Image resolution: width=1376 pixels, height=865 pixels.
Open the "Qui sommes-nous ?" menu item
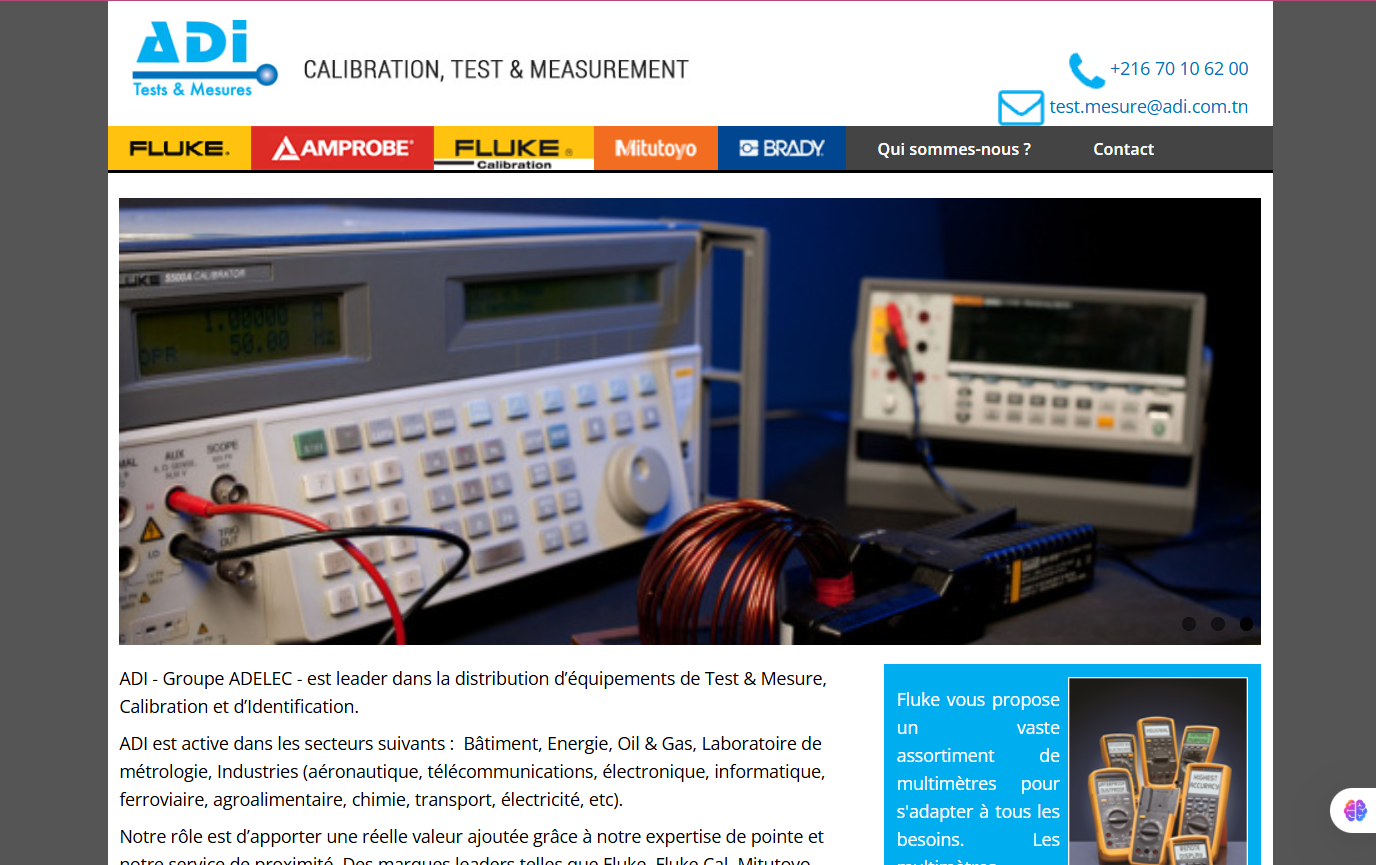[x=953, y=149]
